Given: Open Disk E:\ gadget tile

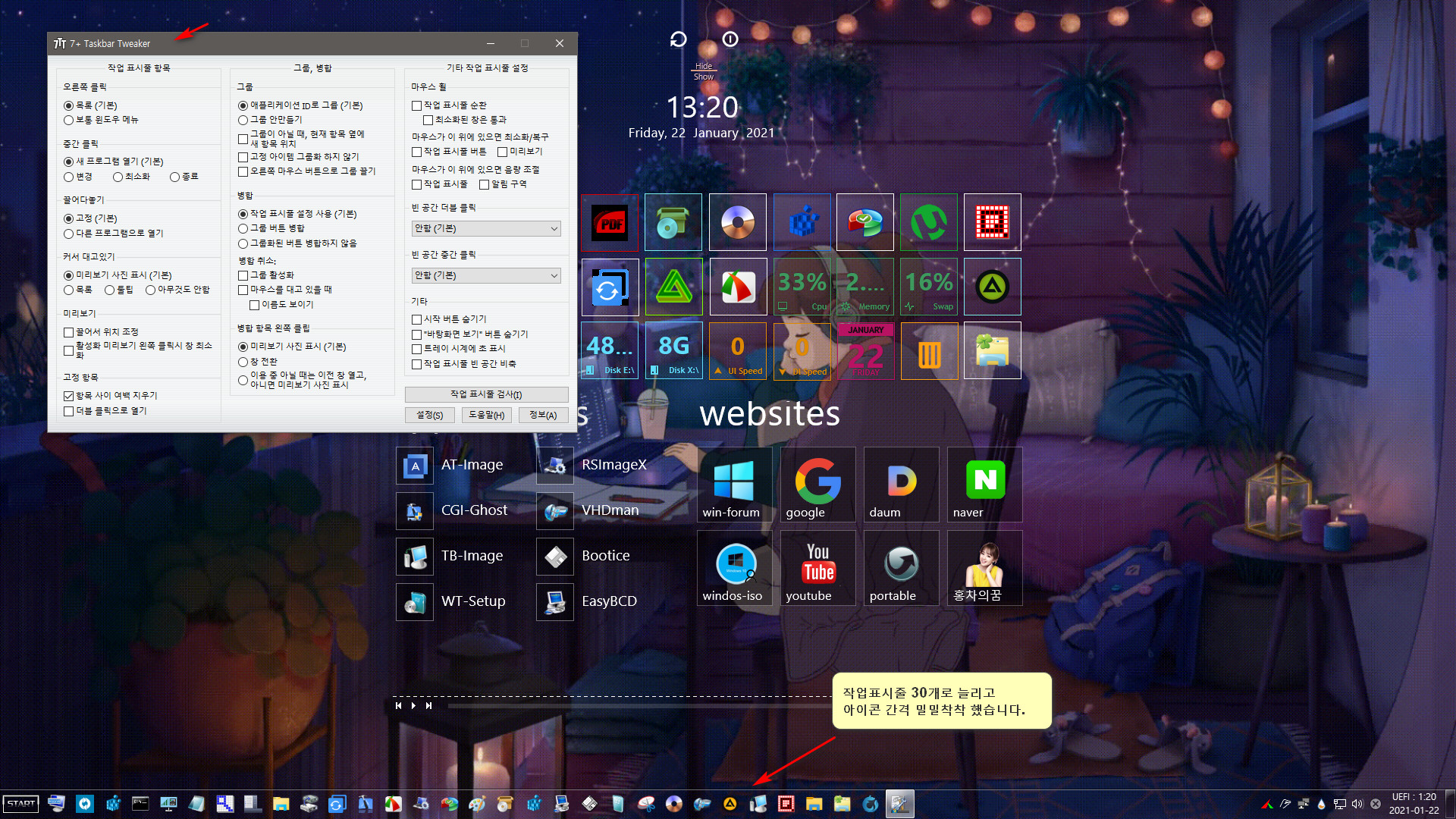Looking at the screenshot, I should click(610, 351).
